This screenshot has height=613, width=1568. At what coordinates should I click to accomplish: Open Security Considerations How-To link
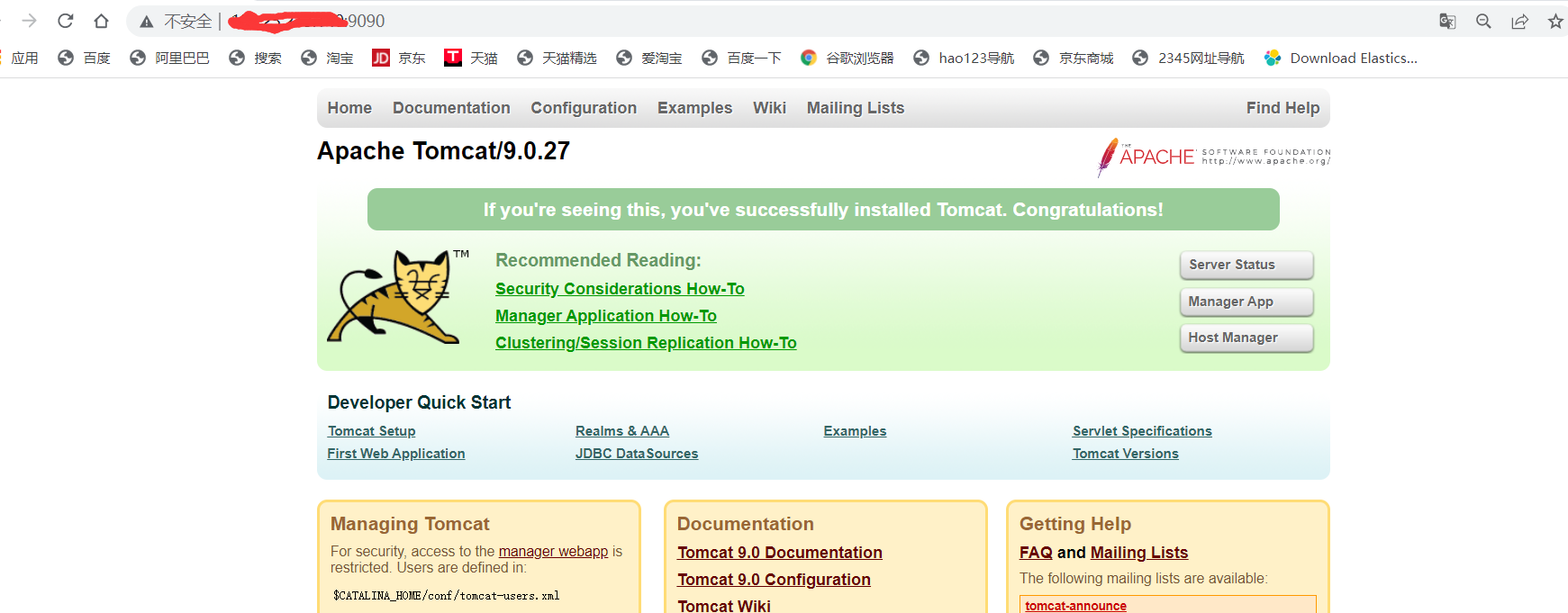620,289
